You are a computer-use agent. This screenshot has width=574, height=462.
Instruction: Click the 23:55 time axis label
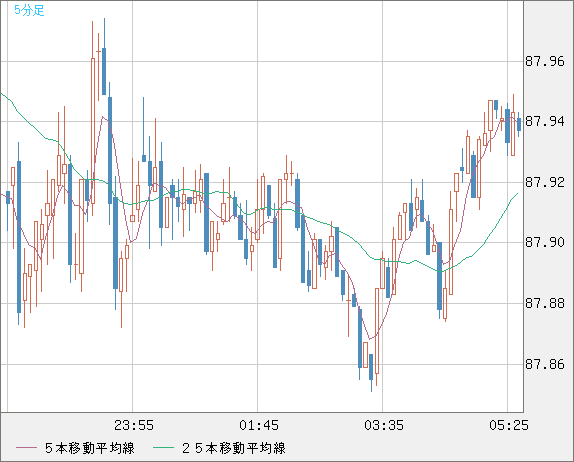click(x=134, y=425)
